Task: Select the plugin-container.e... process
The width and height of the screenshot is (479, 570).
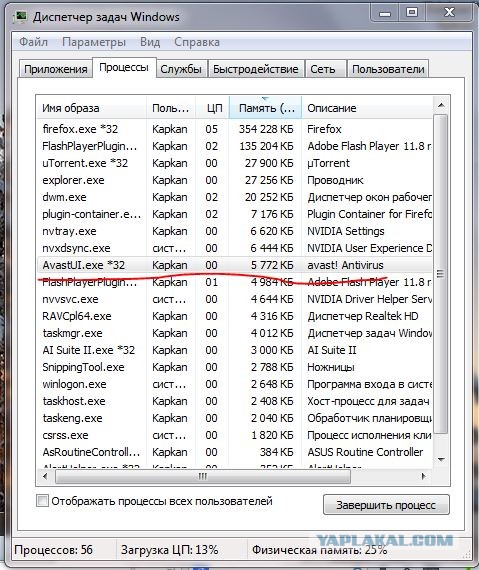Action: click(234, 214)
